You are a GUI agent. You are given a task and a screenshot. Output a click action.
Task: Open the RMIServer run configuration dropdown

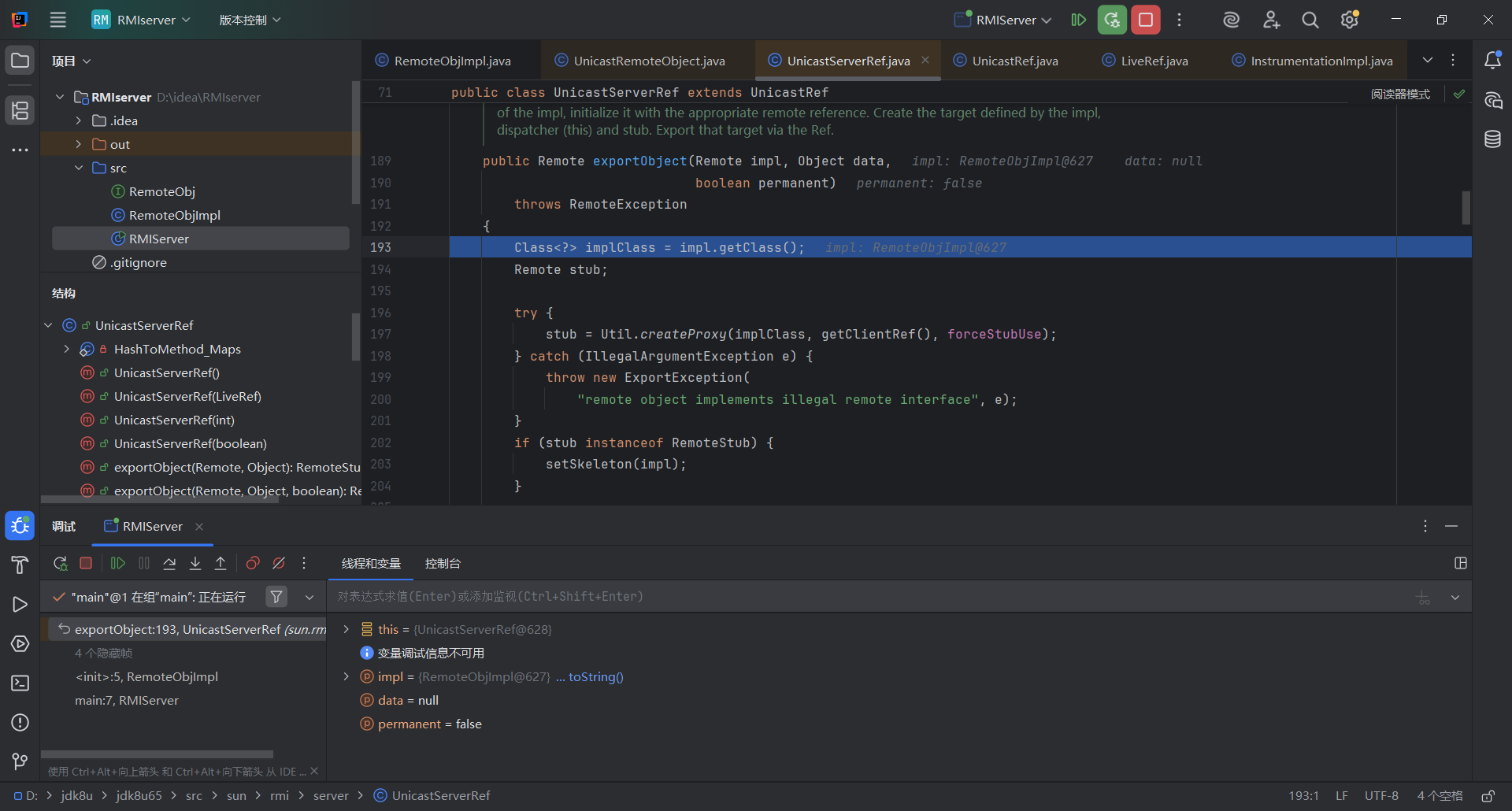[x=1003, y=20]
